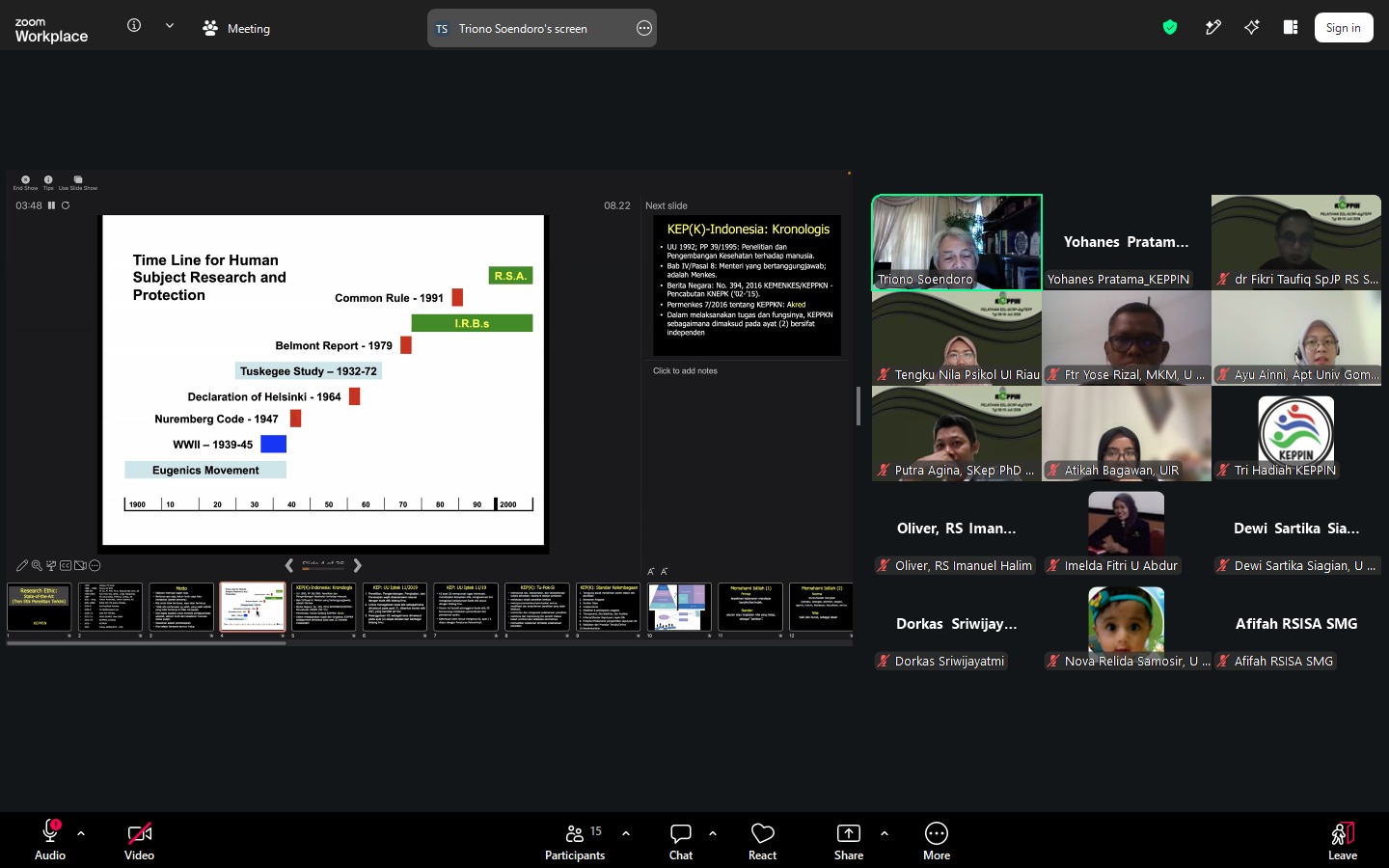Increase notes font size icon
Viewport: 1389px width, 868px height.
coord(651,572)
